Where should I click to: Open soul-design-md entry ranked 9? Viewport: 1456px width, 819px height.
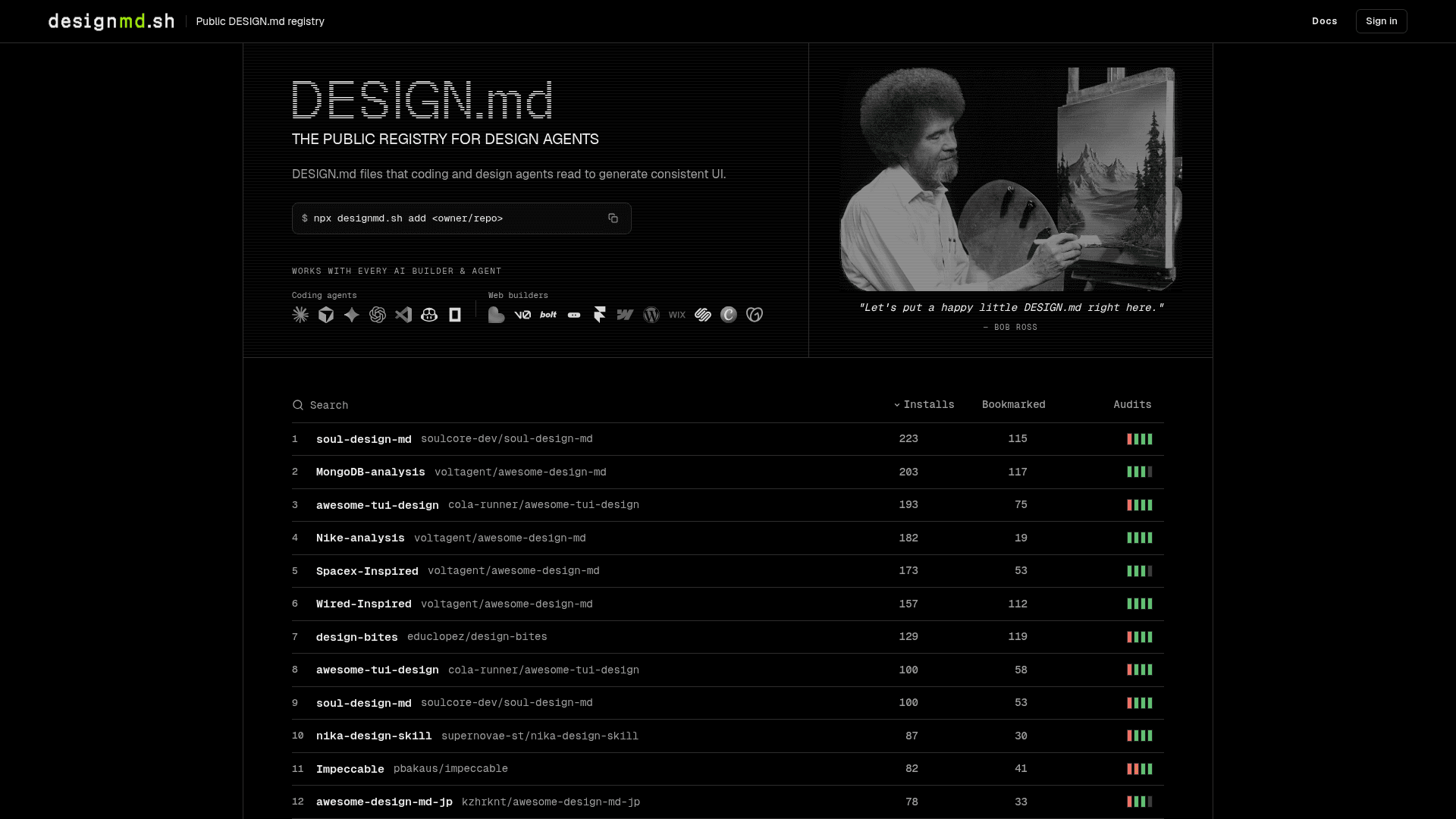point(728,703)
